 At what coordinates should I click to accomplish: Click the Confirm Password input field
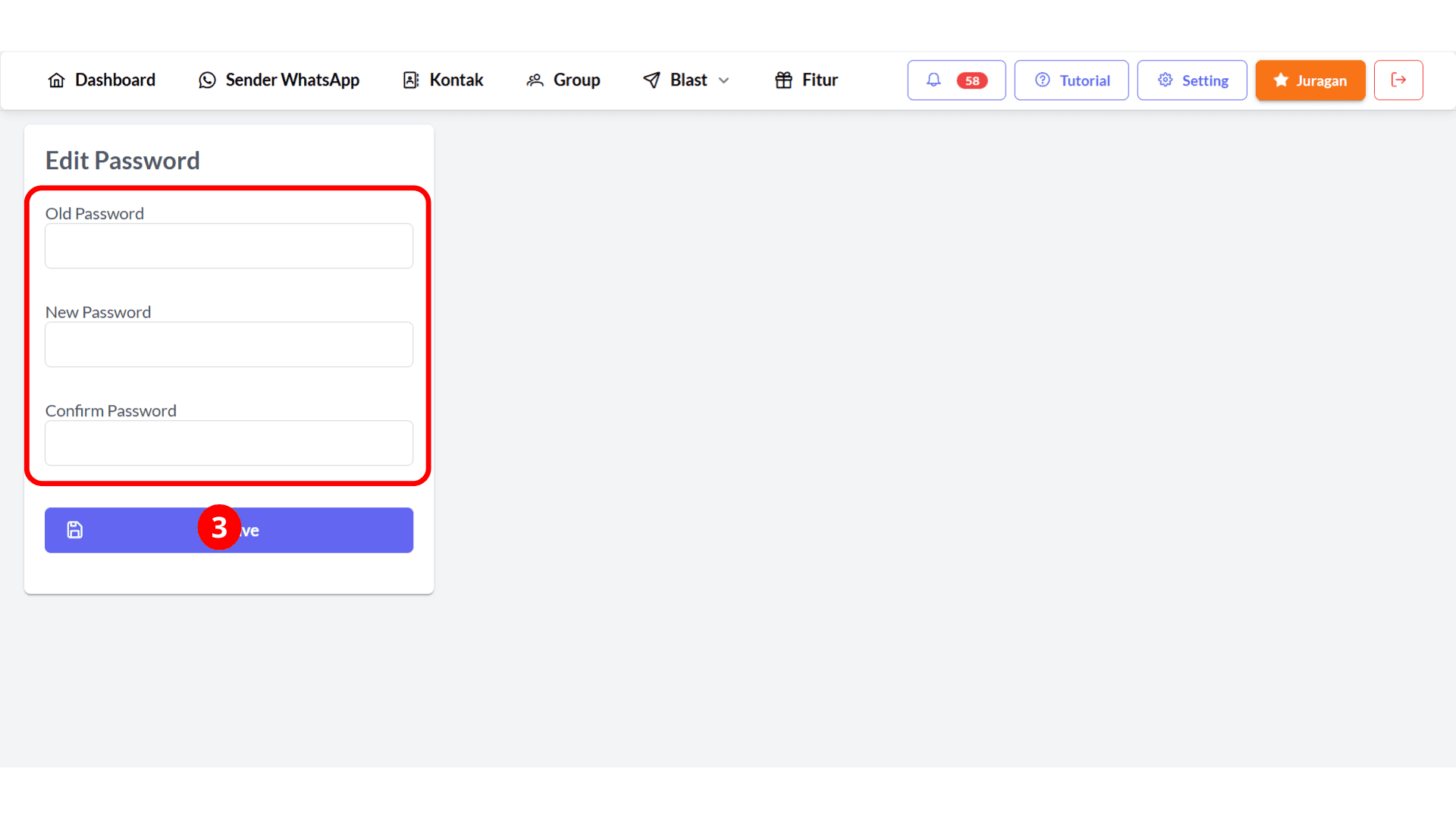[x=229, y=443]
